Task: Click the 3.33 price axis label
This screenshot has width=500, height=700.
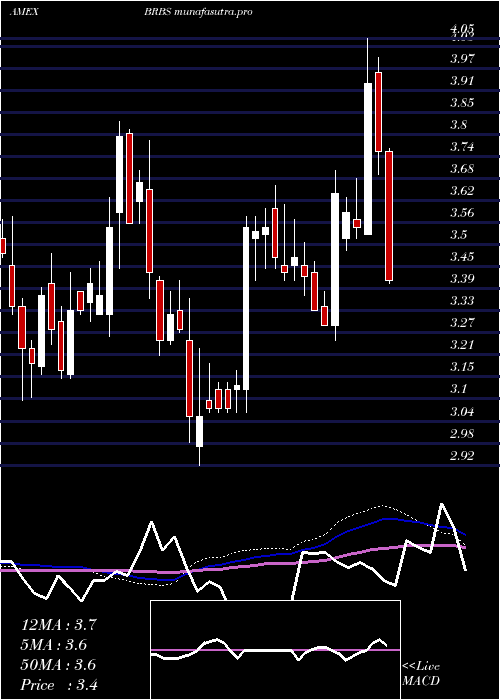Action: [462, 300]
